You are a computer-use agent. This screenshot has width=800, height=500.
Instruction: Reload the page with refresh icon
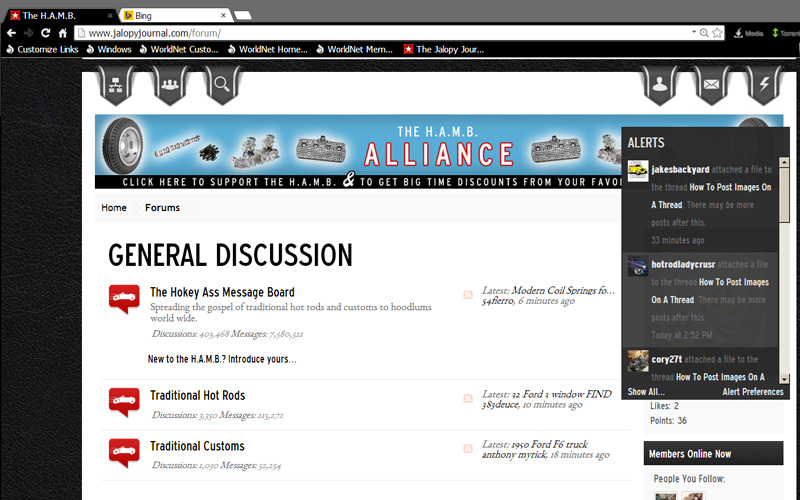pos(45,33)
